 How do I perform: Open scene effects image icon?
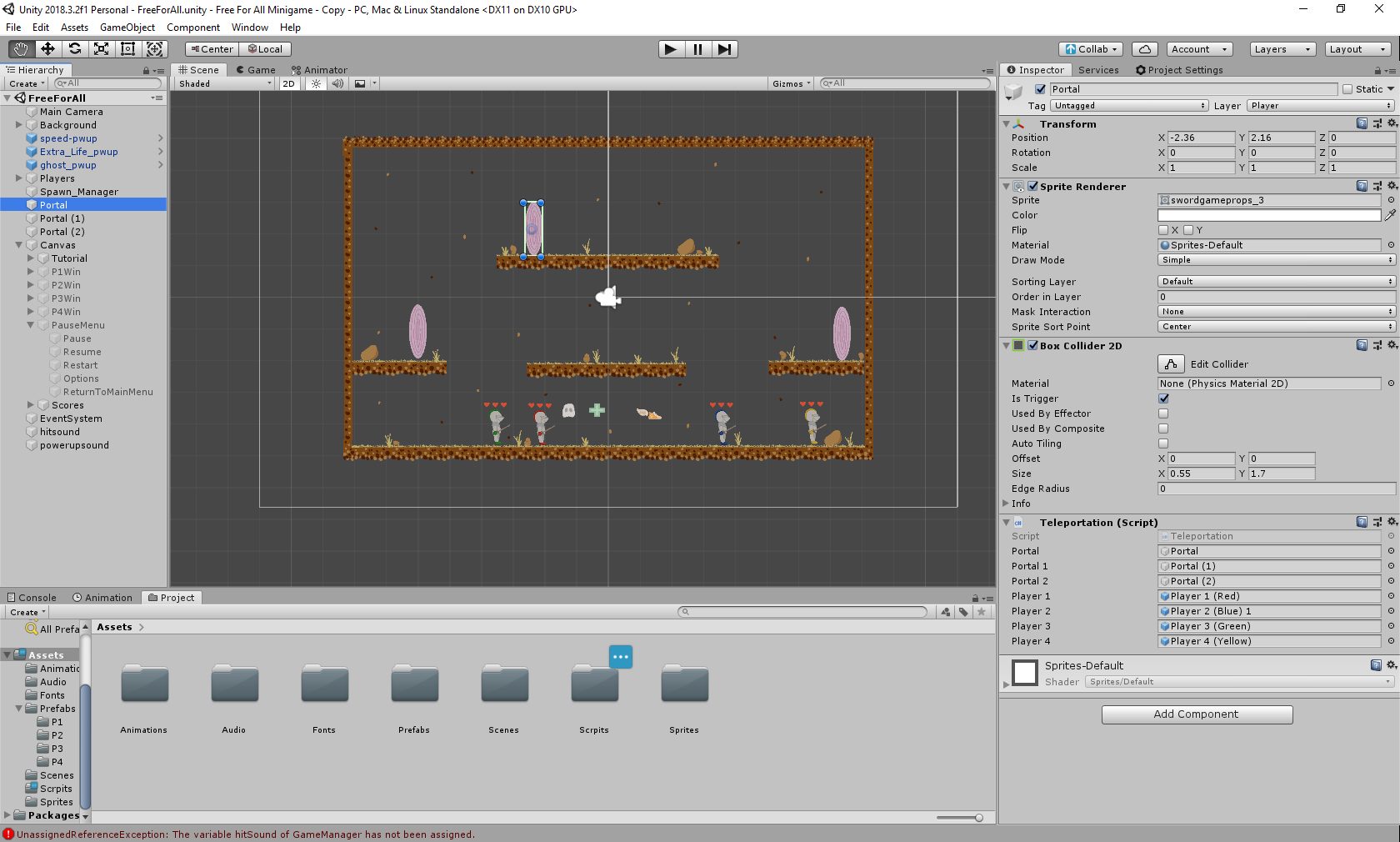[x=360, y=83]
